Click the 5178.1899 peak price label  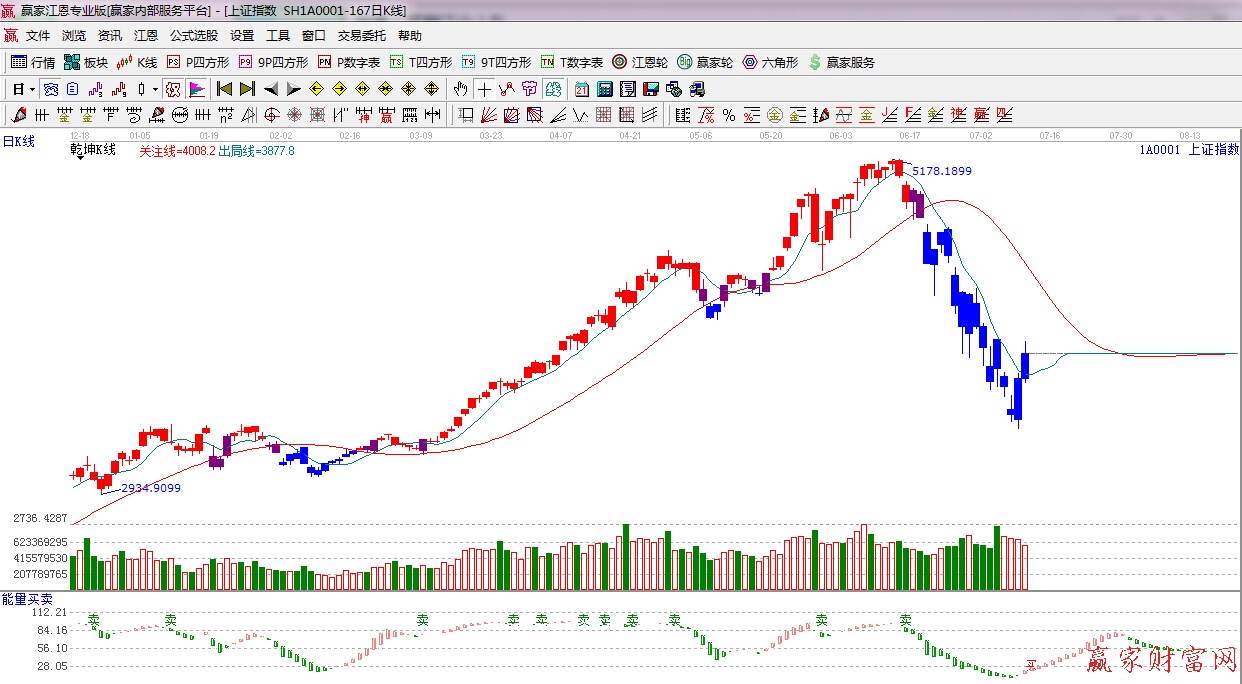tap(941, 171)
